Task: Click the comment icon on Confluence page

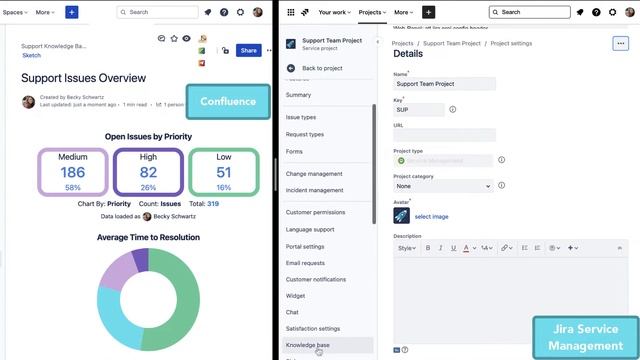Action: [161, 38]
